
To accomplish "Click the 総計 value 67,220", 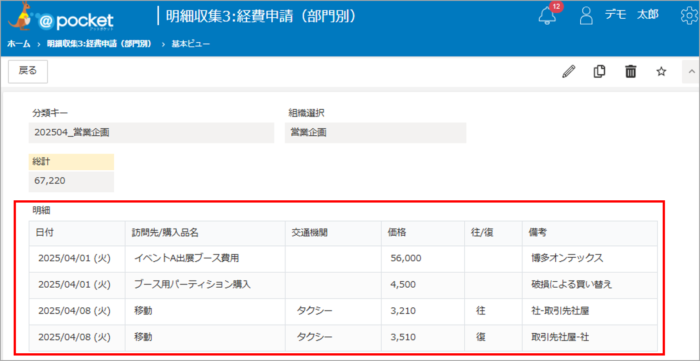I will (71, 182).
